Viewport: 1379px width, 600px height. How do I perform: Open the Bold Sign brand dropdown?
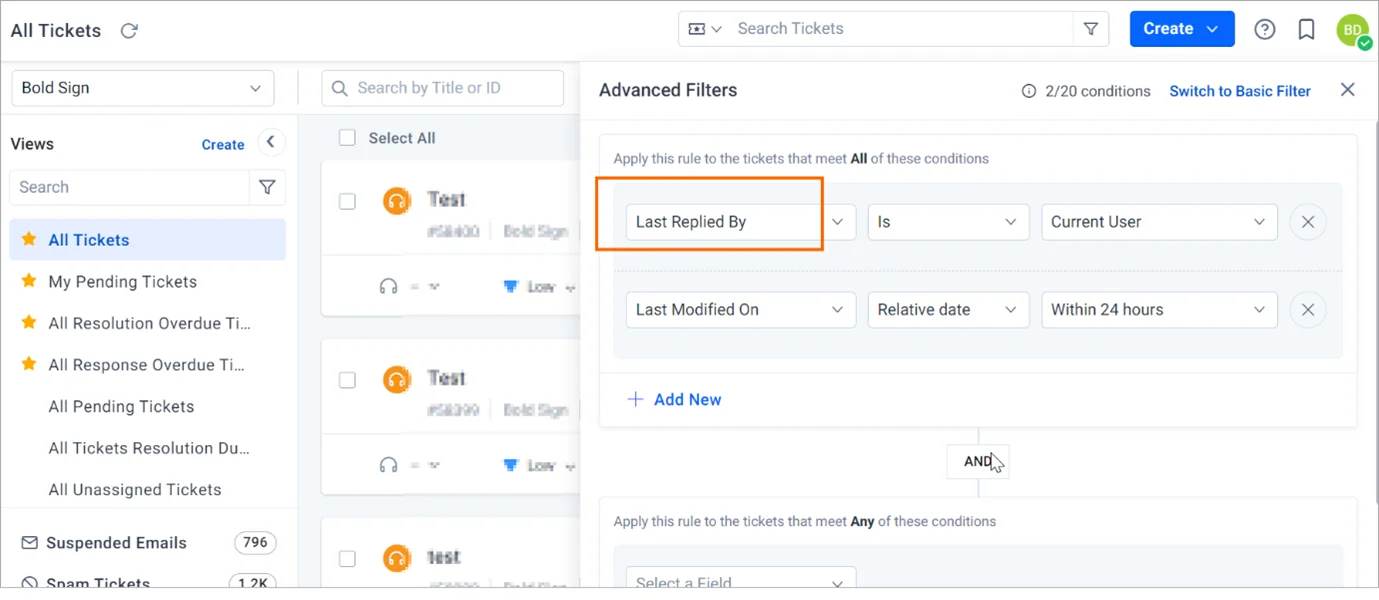click(x=142, y=88)
